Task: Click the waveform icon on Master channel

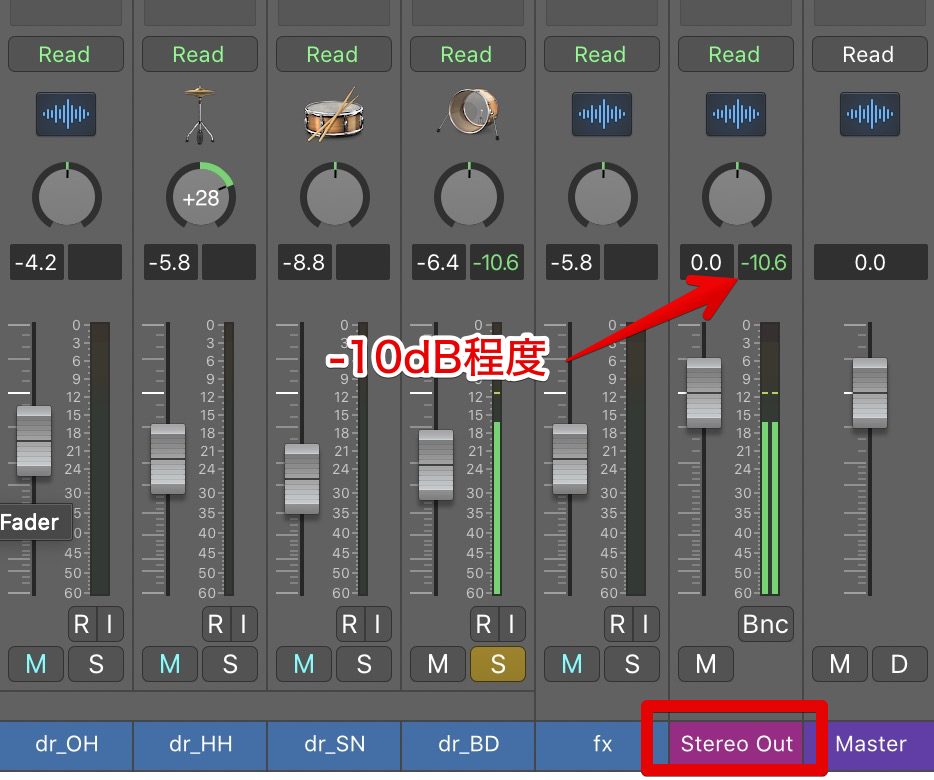Action: pyautogui.click(x=869, y=113)
